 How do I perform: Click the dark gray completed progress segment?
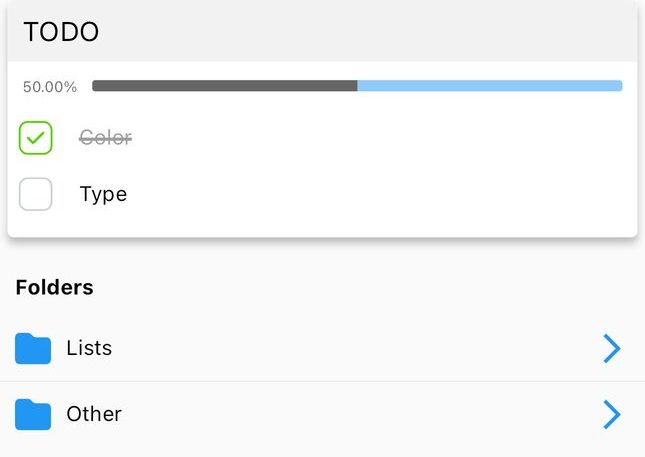point(224,86)
